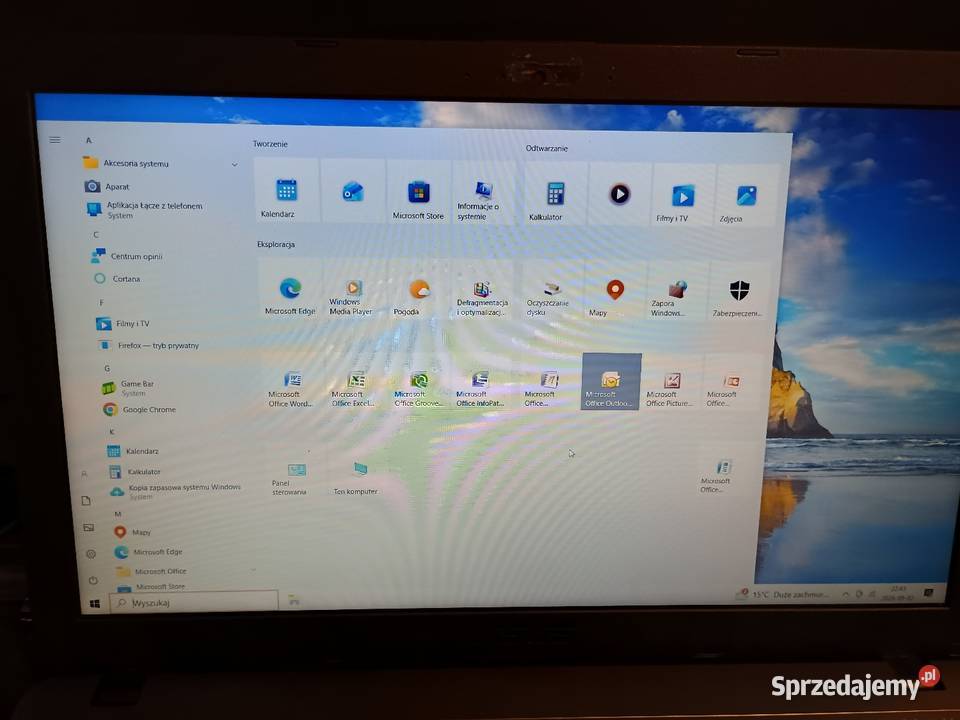Open the media player tile with the round play icon
The height and width of the screenshot is (720, 960).
coord(619,195)
